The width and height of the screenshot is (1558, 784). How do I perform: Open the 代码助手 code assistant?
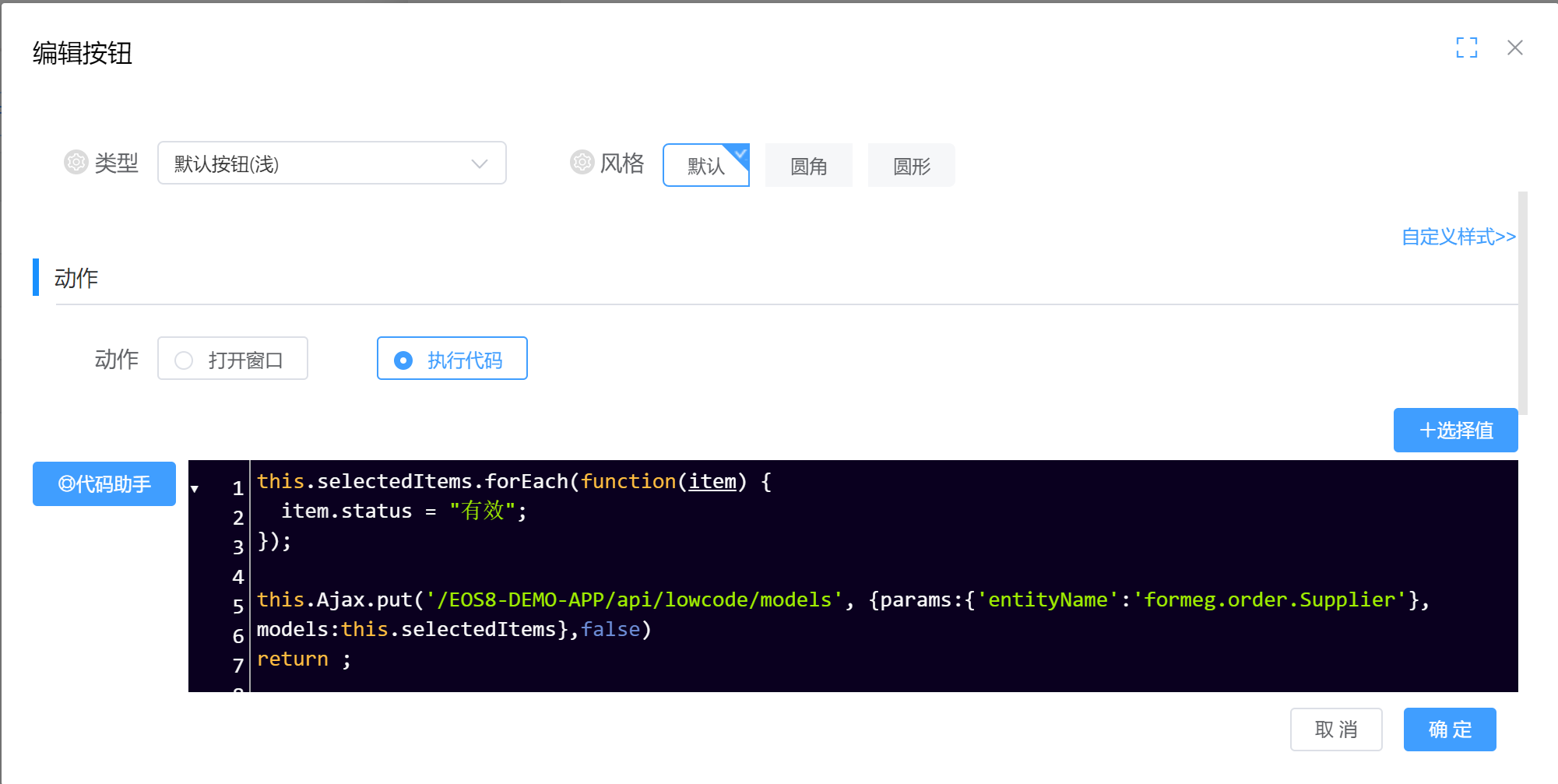tap(104, 484)
